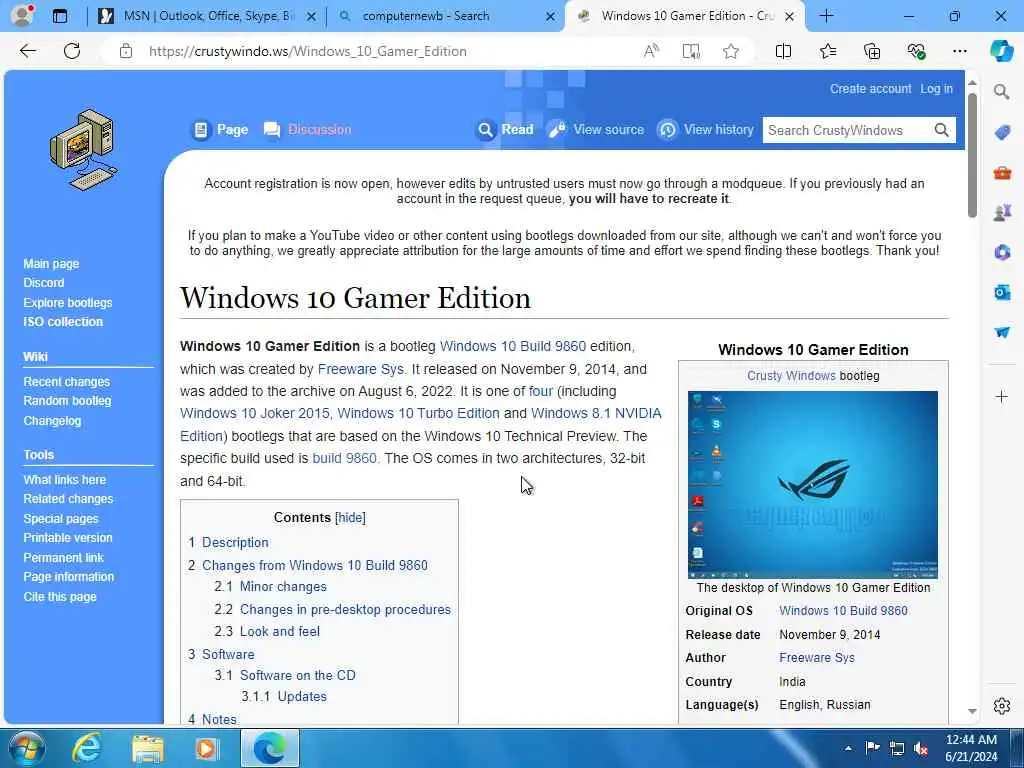Add page to favorites with star icon
Screen dimensions: 1024x768
coord(731,51)
